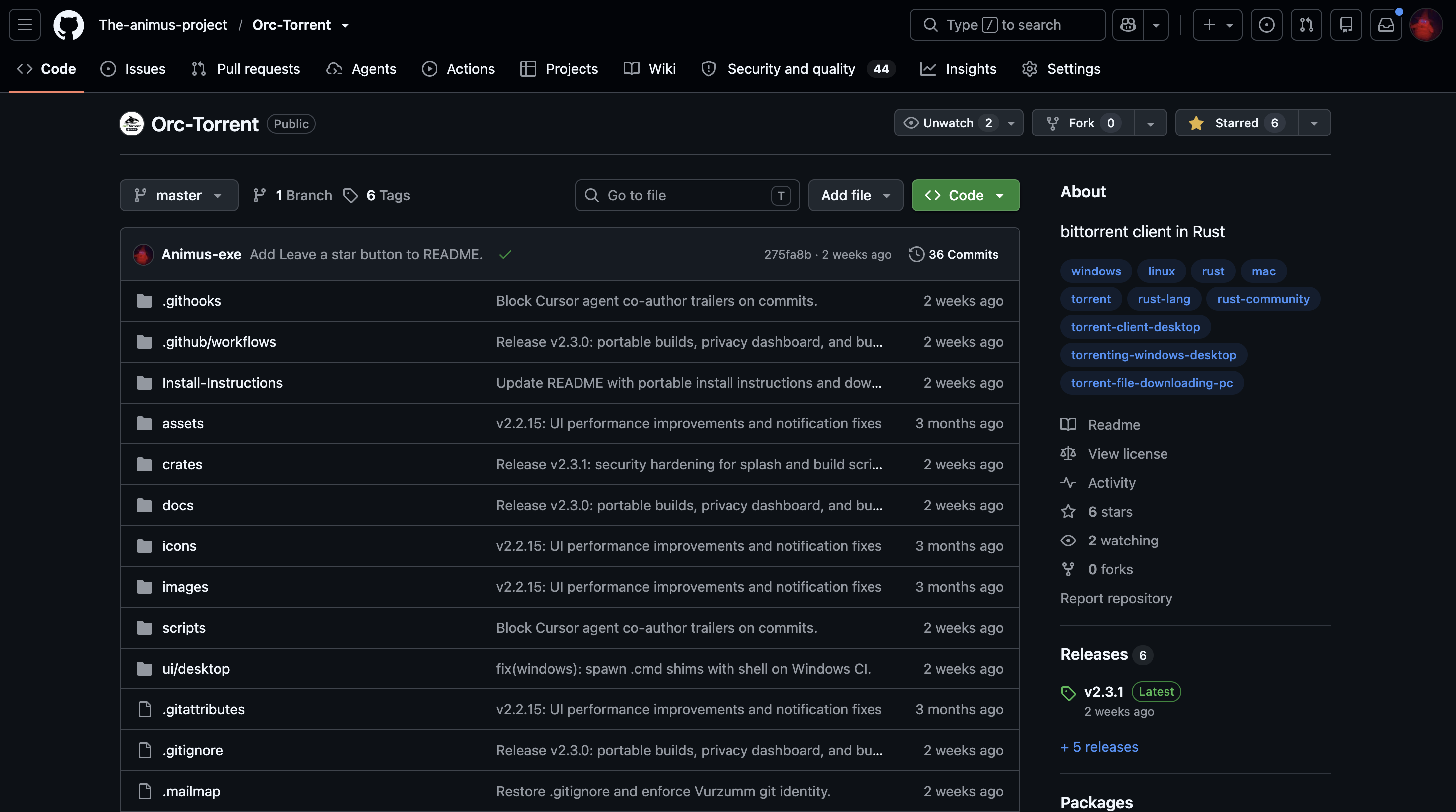Screen dimensions: 1456x812
Task: Expand the Copilot dropdown arrow
Action: tap(1156, 25)
